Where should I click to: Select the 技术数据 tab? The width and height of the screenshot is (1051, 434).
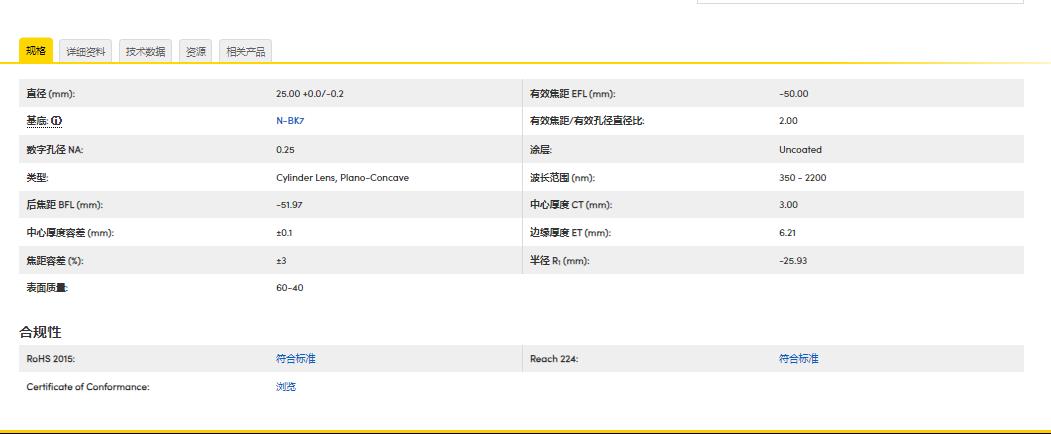click(x=145, y=52)
